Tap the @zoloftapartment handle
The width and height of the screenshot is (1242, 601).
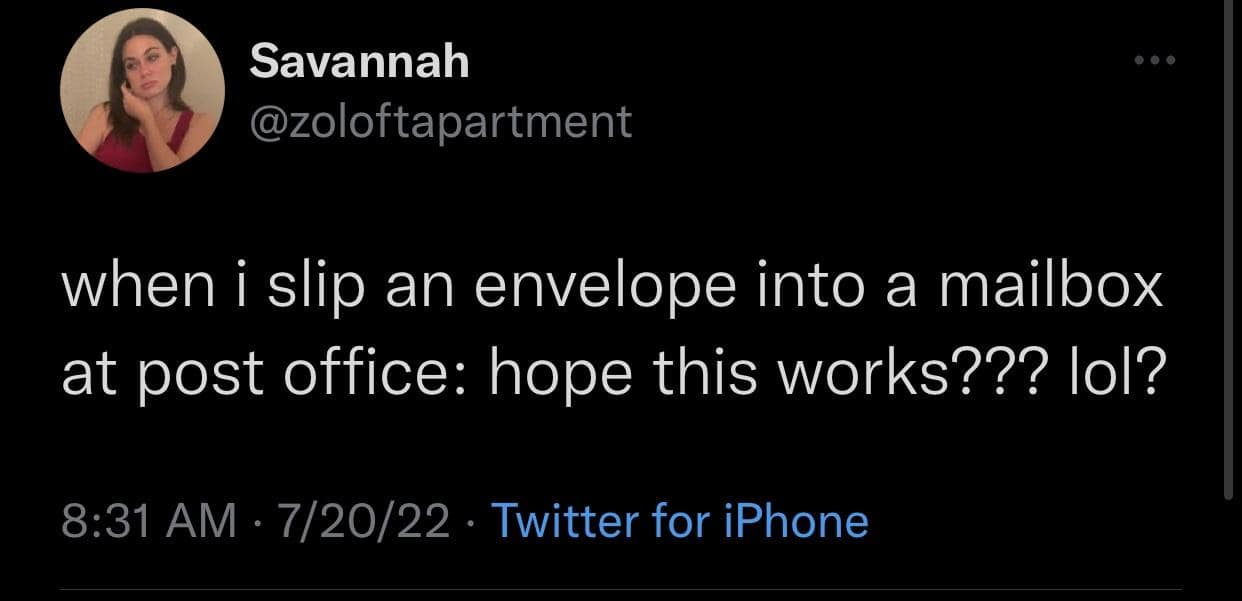440,122
